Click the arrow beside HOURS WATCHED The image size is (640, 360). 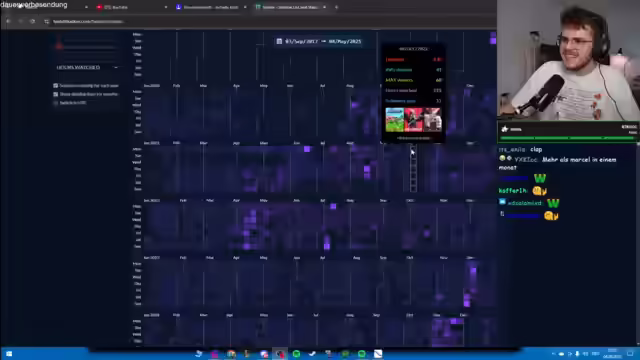pyautogui.click(x=116, y=67)
